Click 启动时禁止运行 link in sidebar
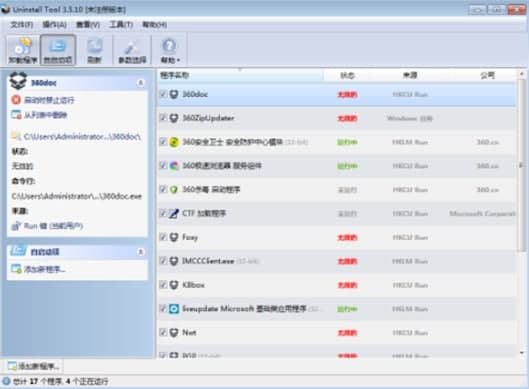The width and height of the screenshot is (529, 389). click(49, 100)
